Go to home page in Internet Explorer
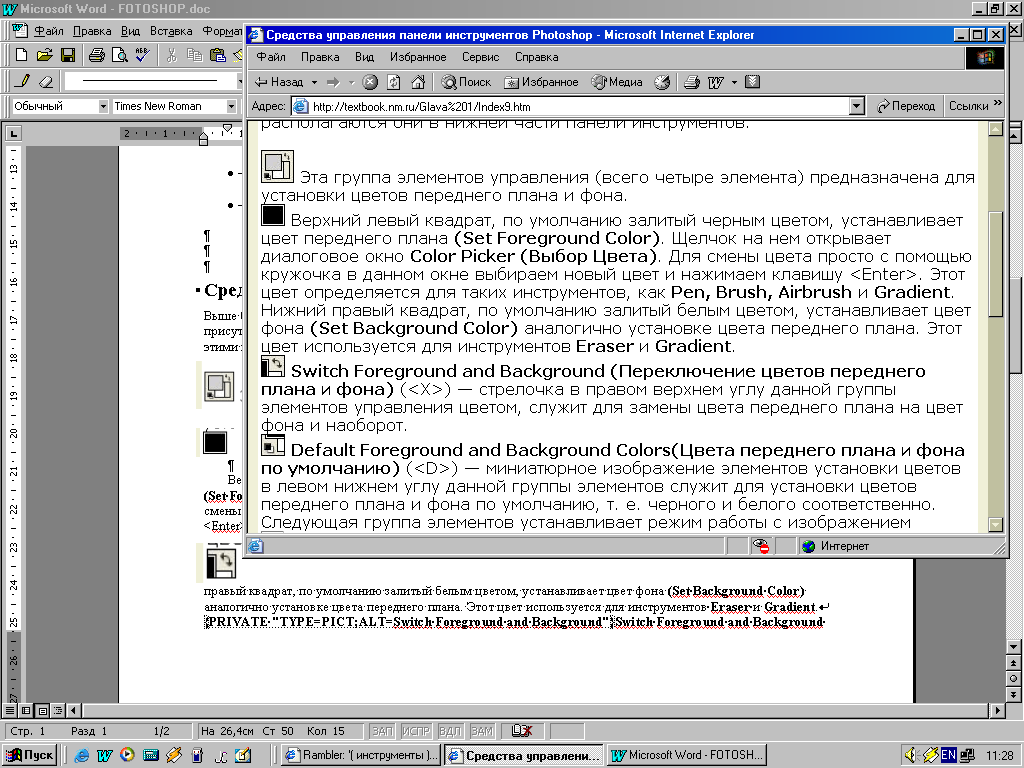1024x768 pixels. pyautogui.click(x=418, y=82)
